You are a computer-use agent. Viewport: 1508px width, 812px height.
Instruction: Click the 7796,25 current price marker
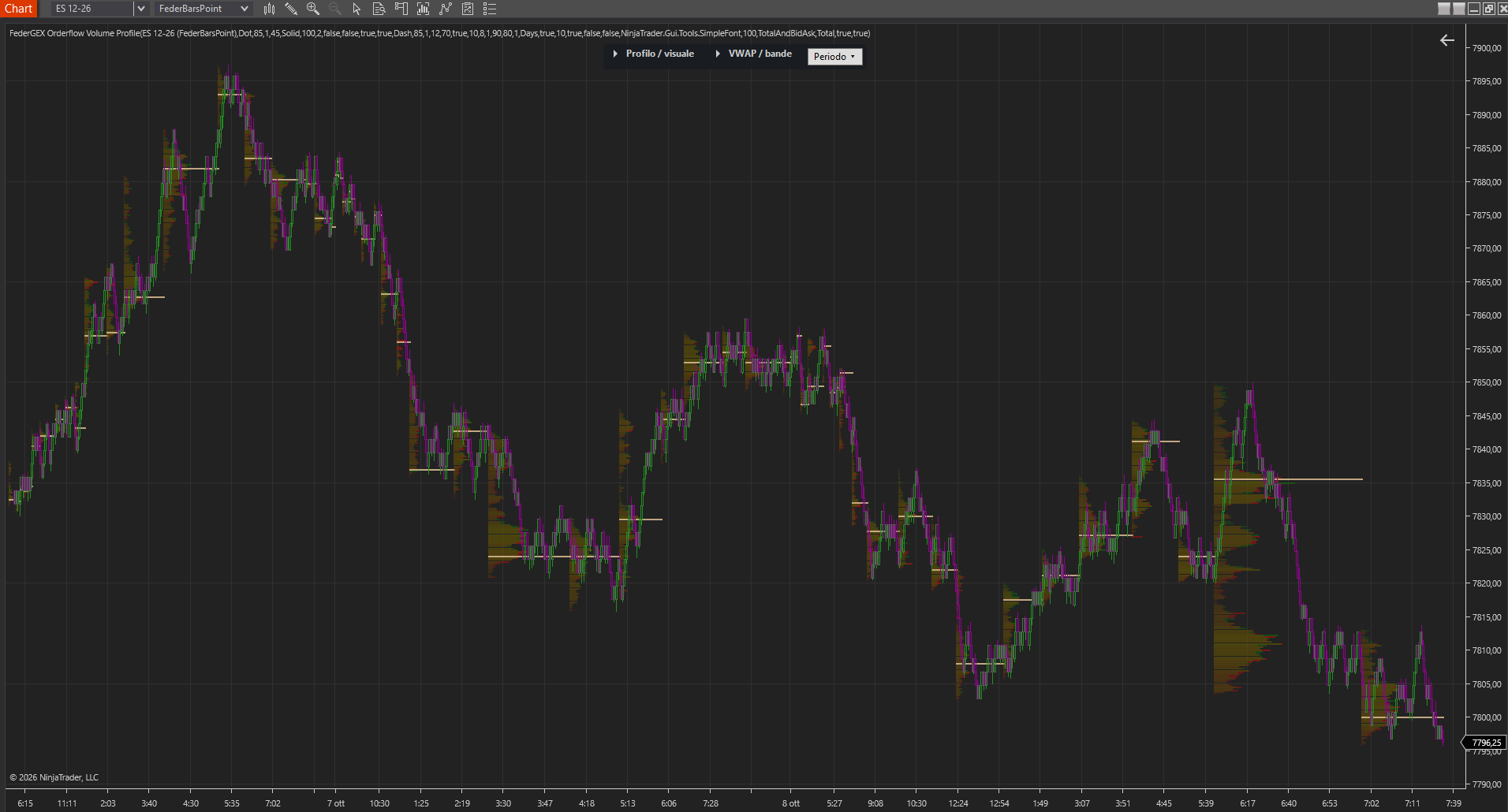(x=1486, y=743)
